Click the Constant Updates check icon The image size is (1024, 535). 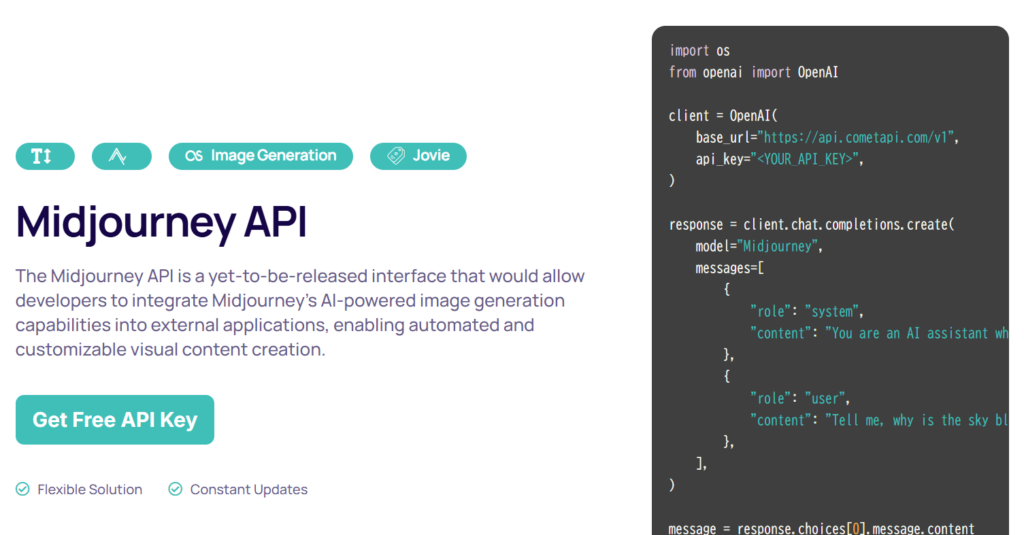tap(175, 489)
